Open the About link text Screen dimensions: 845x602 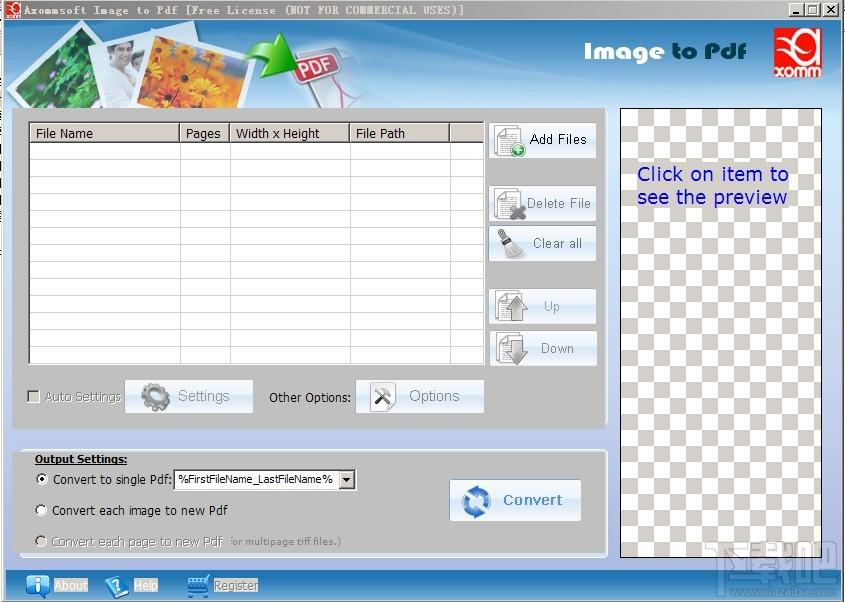click(x=71, y=585)
